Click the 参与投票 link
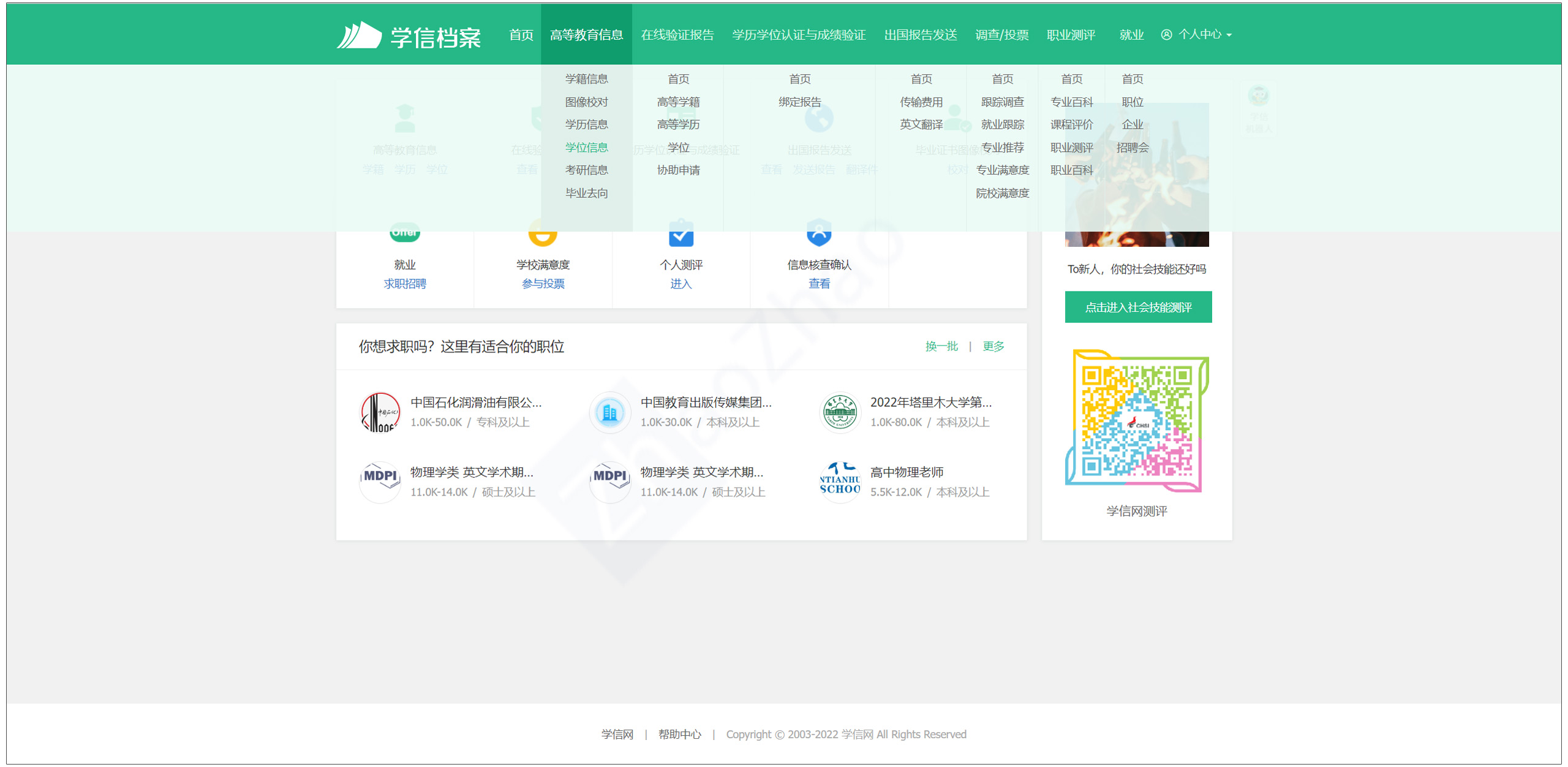Viewport: 1568px width, 767px height. click(543, 284)
